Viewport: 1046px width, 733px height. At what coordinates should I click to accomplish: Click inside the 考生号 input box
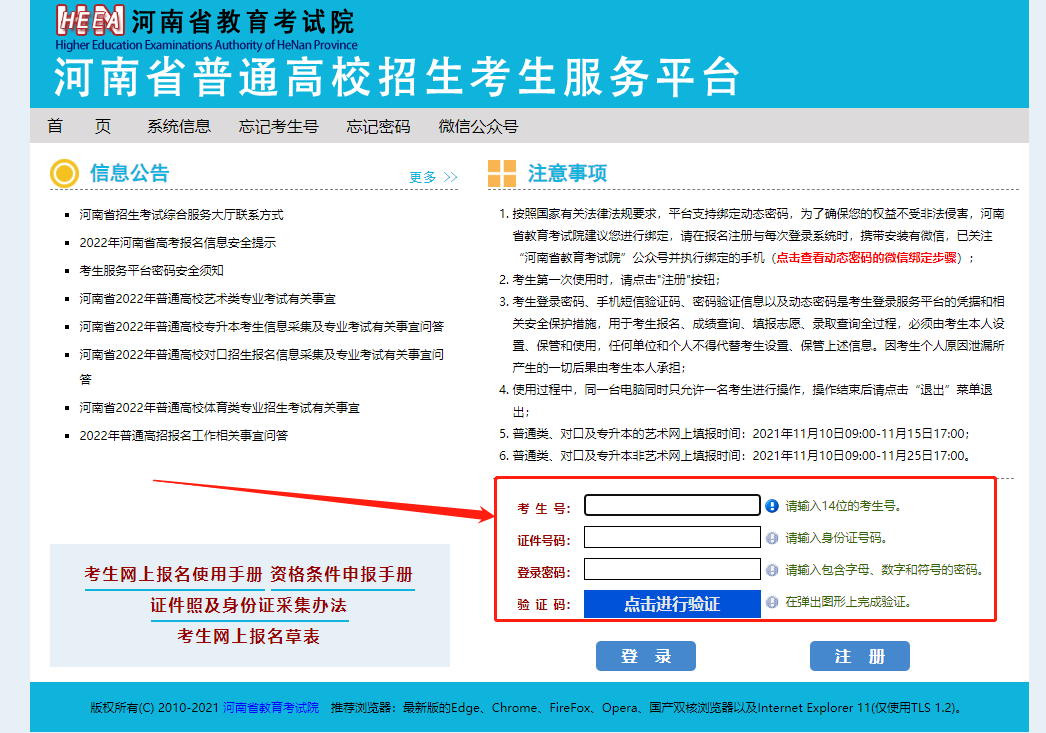(x=672, y=505)
